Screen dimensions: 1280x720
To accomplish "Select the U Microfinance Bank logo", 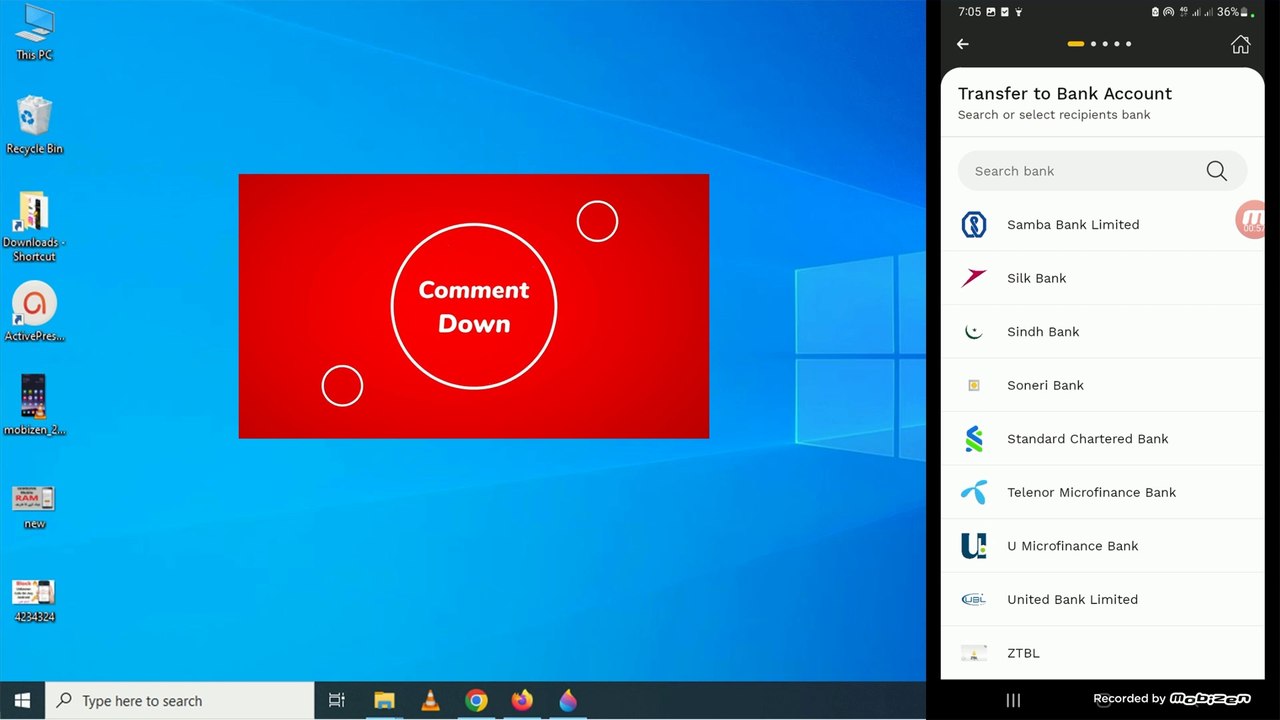I will 974,546.
